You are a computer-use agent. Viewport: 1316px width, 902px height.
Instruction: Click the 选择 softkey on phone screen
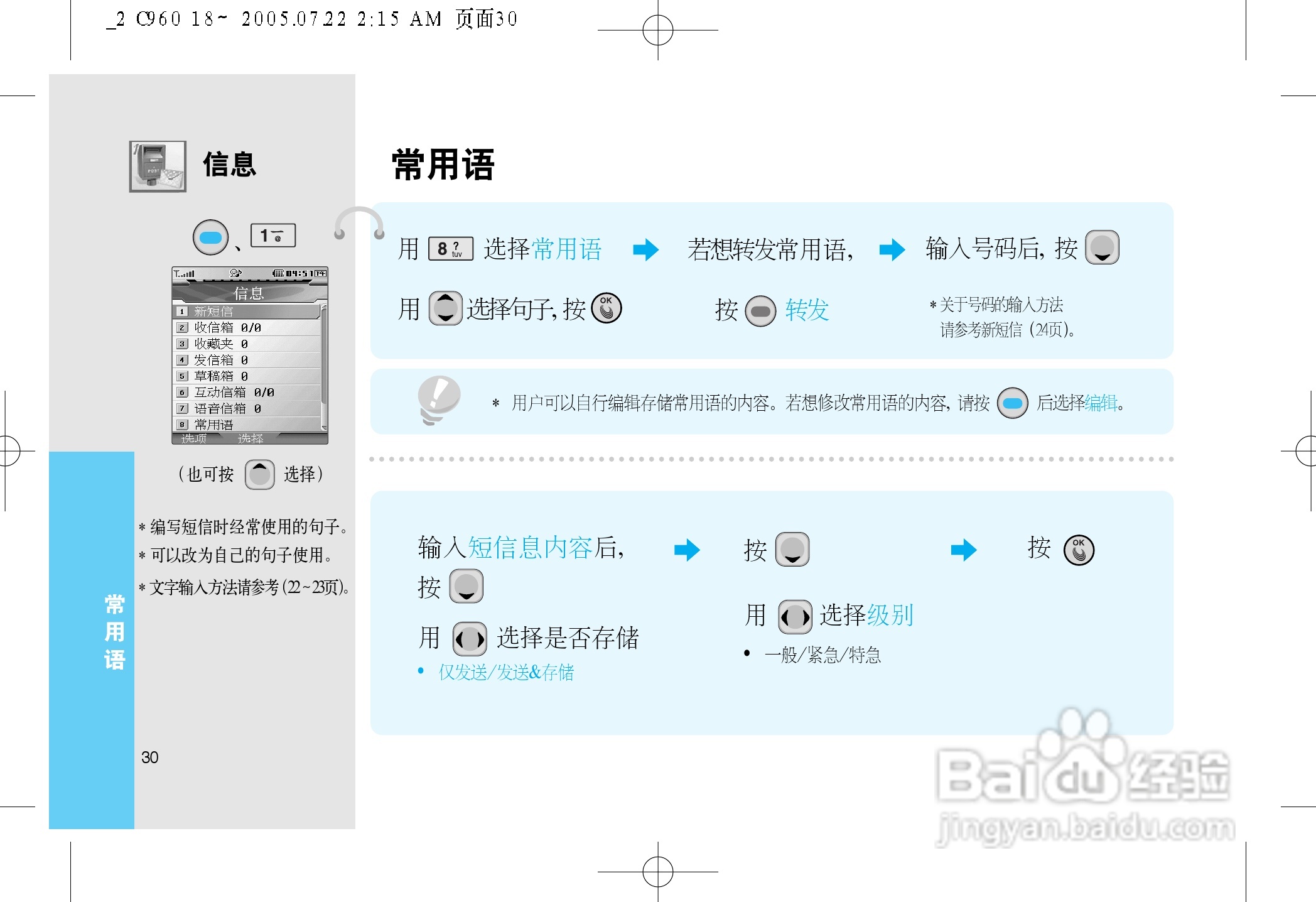(250, 438)
